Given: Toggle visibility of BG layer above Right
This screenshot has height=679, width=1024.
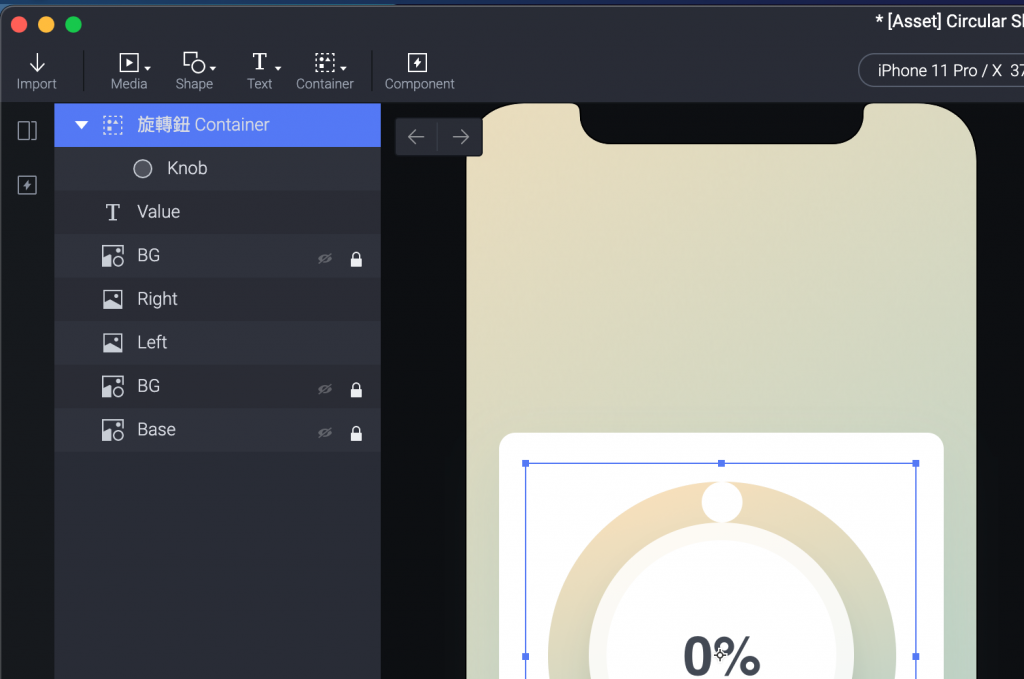Looking at the screenshot, I should click(x=325, y=259).
